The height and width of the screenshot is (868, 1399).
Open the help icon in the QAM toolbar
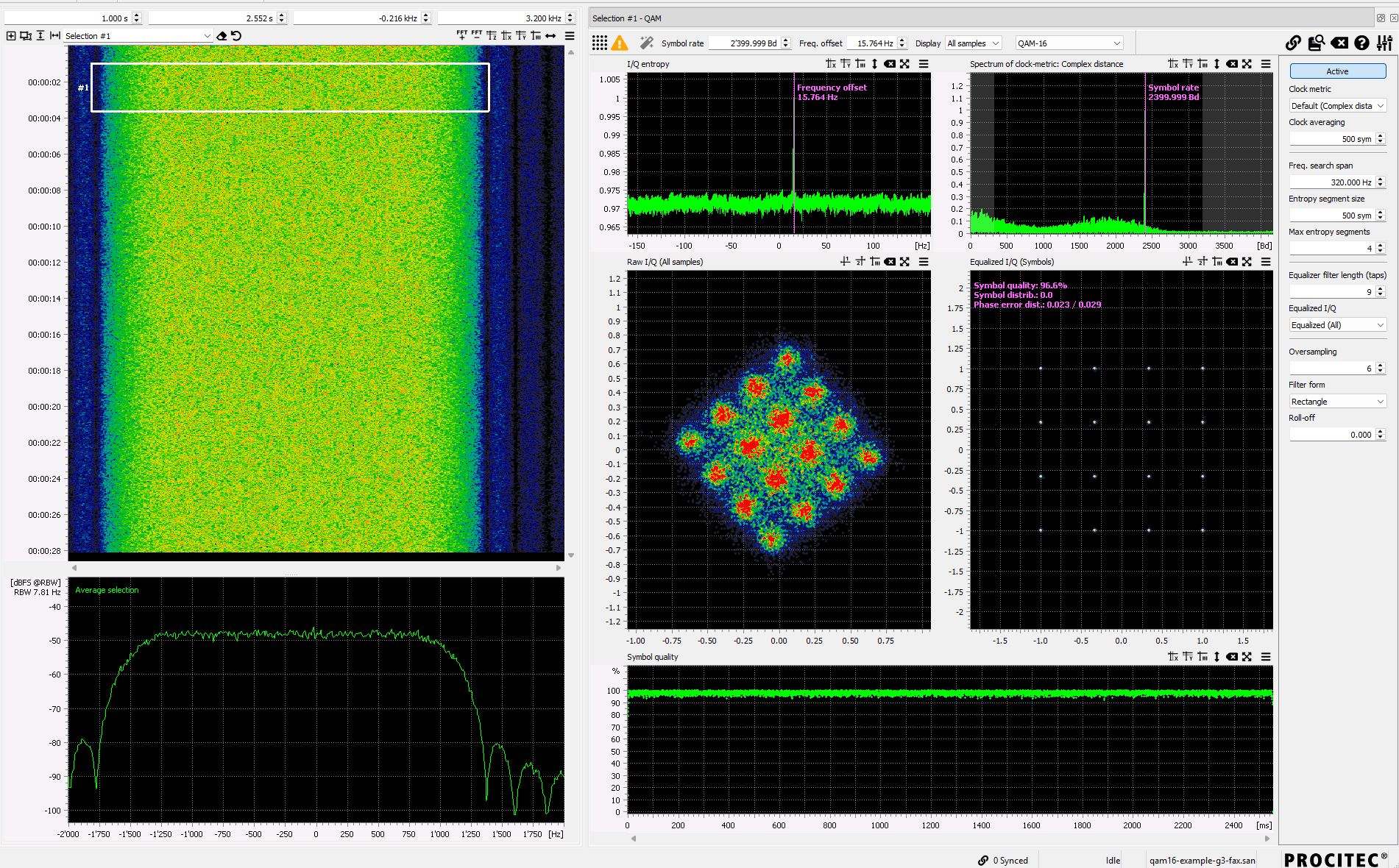[1361, 43]
